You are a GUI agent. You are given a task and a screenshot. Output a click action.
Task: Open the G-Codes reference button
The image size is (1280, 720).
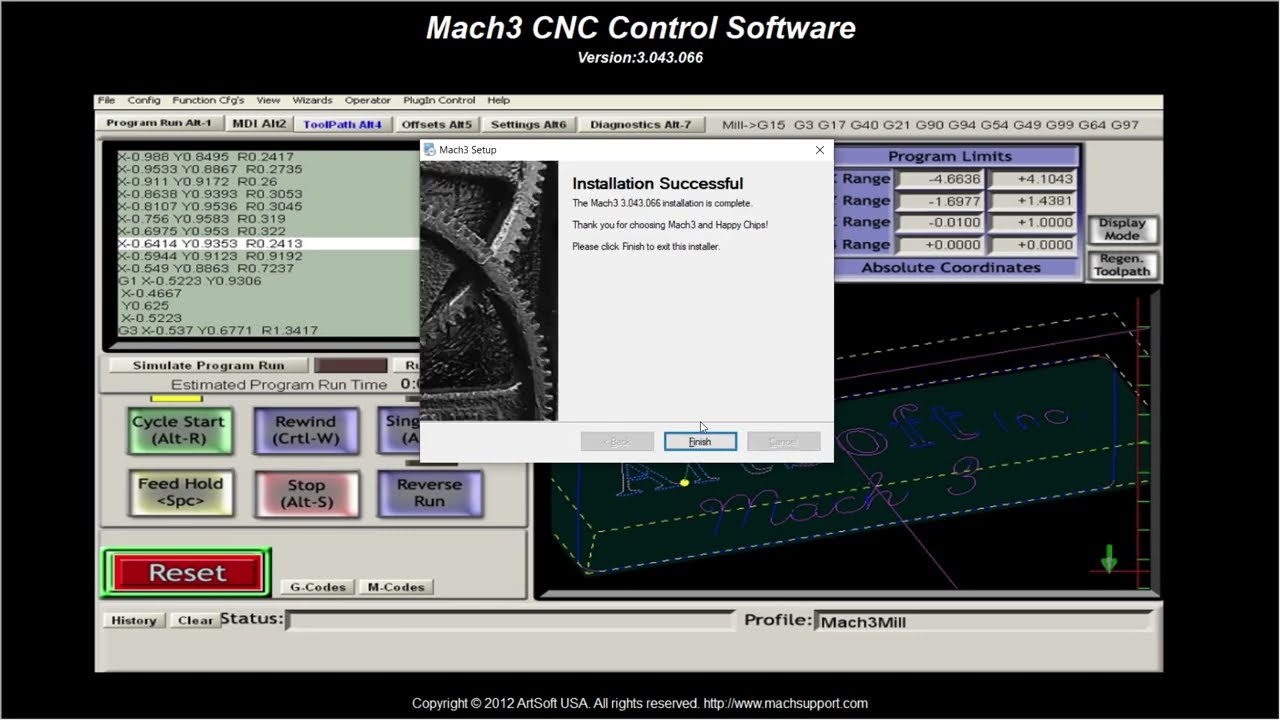coord(318,587)
